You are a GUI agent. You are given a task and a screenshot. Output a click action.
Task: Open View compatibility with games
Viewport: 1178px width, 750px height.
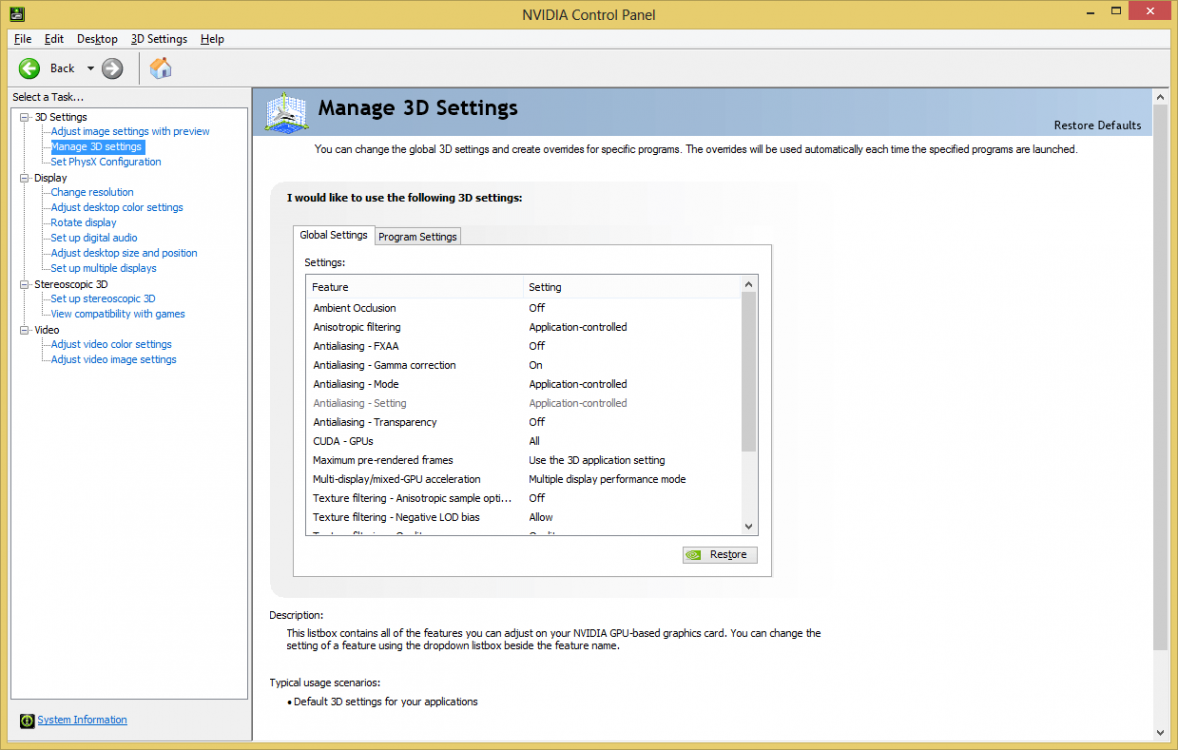click(x=117, y=314)
